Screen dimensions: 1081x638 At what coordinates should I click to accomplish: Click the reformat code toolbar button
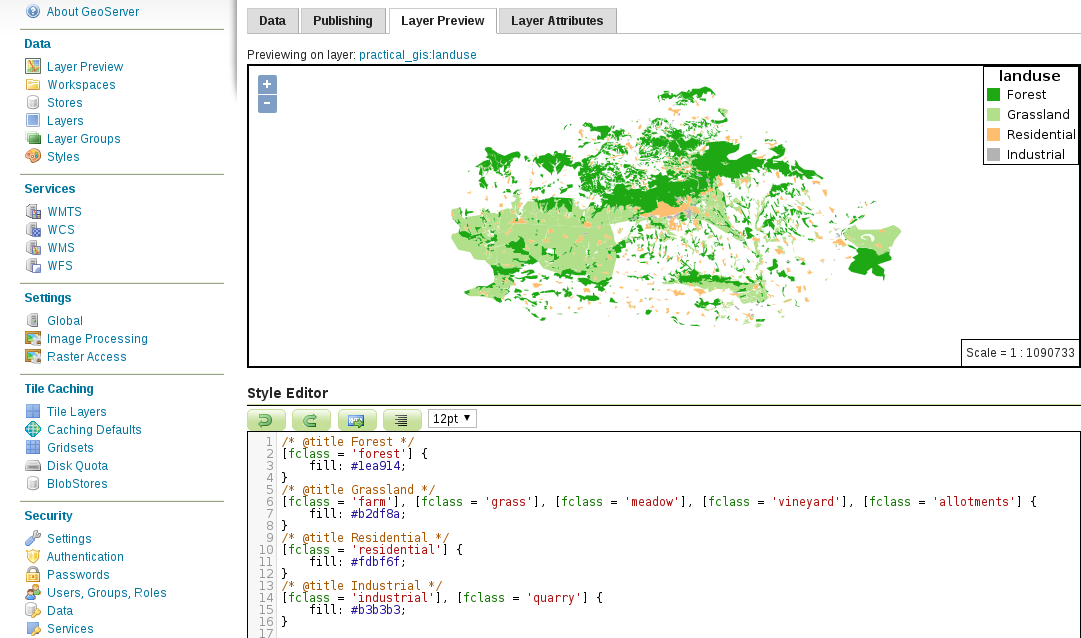click(402, 420)
